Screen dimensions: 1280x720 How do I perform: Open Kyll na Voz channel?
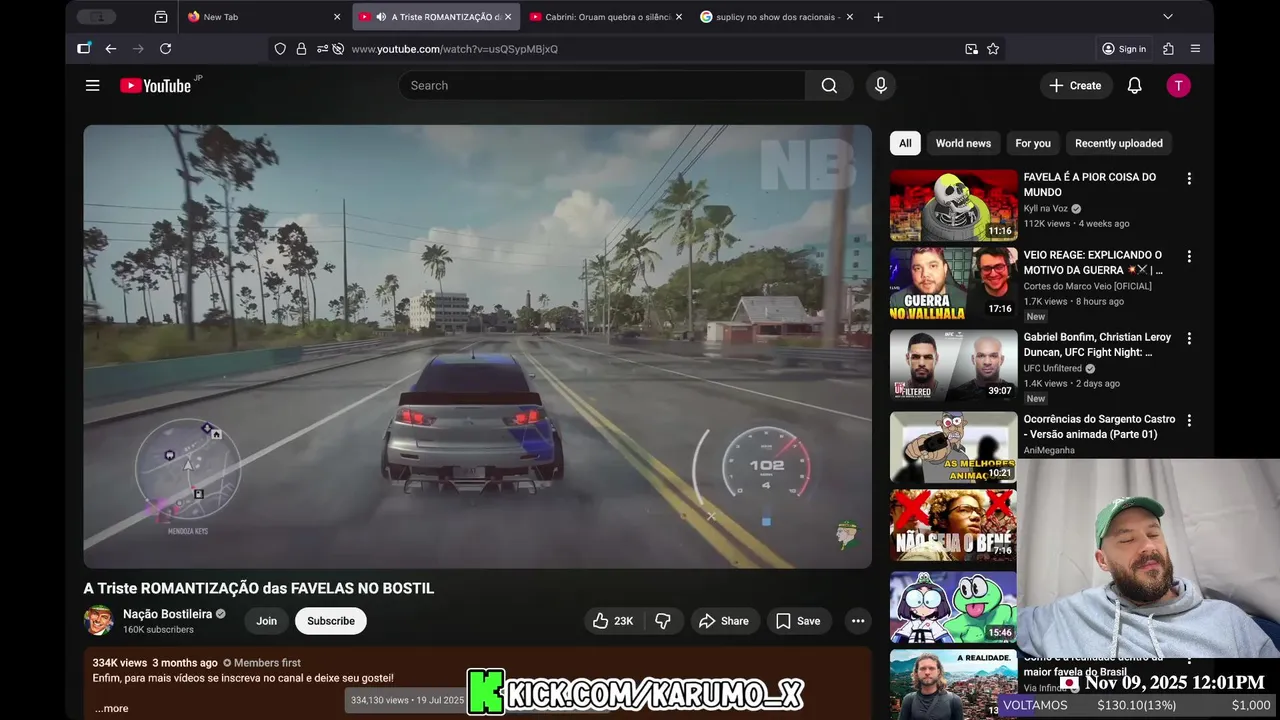(1046, 209)
